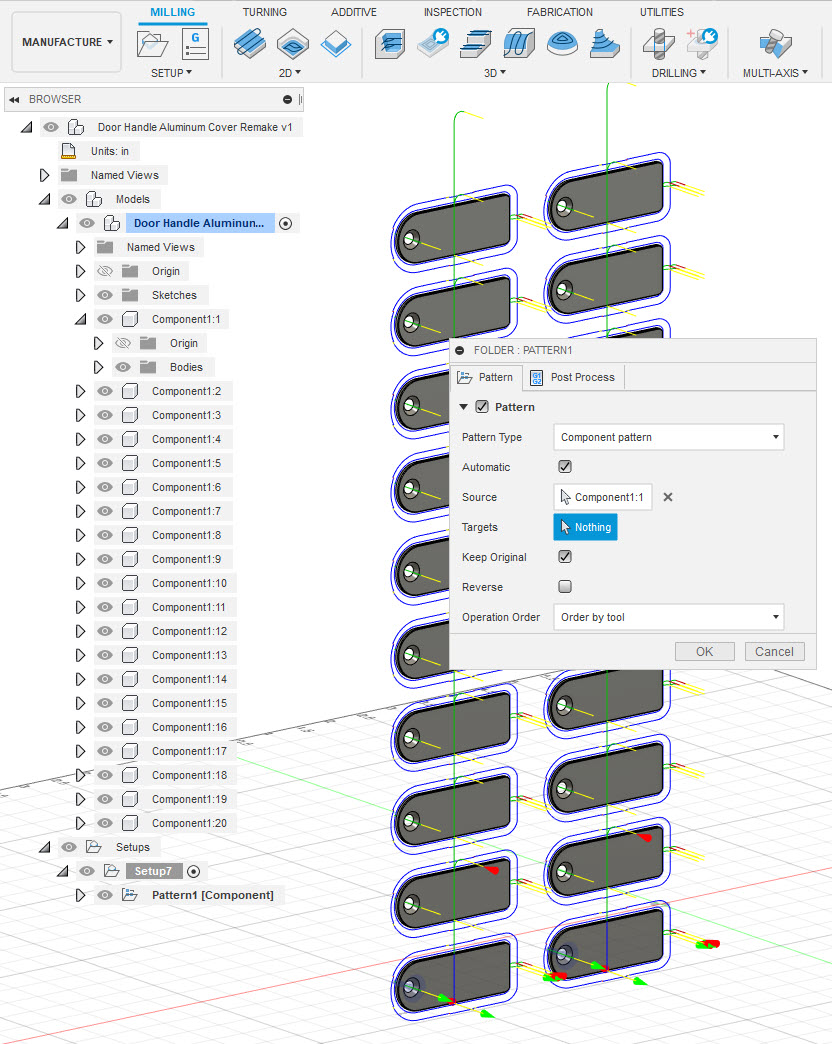This screenshot has height=1044, width=832.
Task: Open the Multi-Axis toolpath icon
Action: [x=775, y=45]
